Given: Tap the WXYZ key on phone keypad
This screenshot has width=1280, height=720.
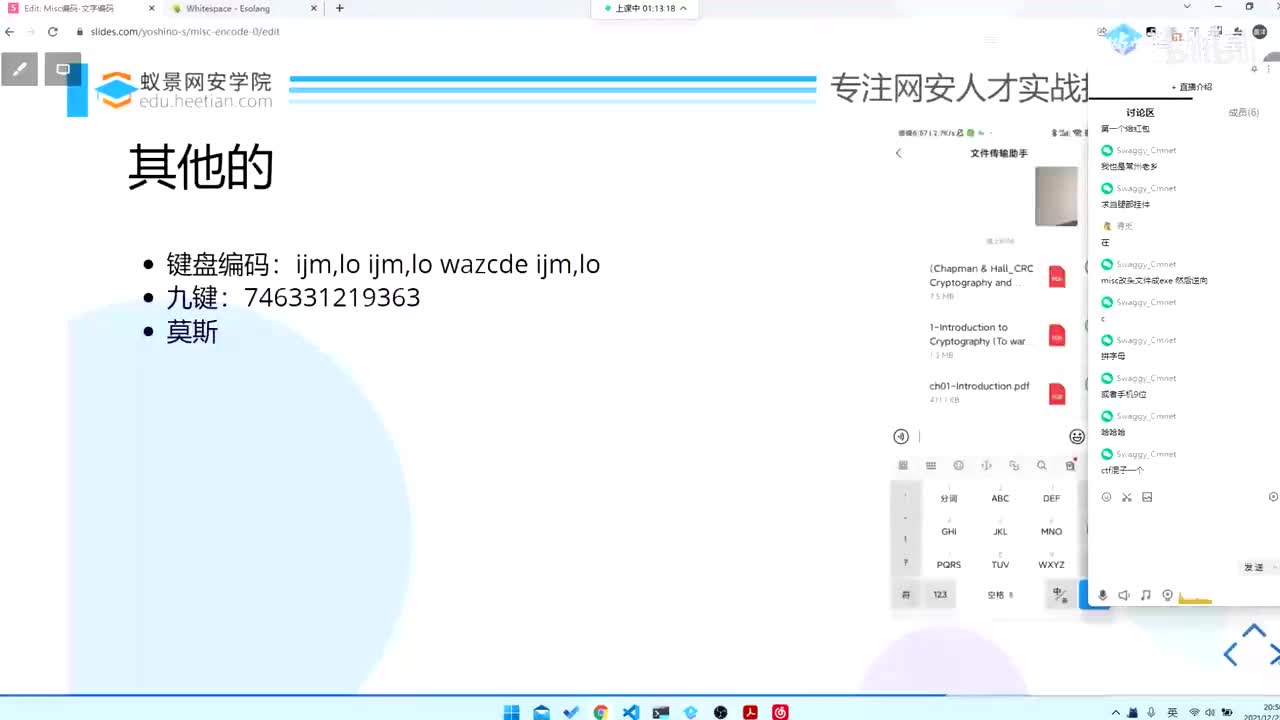Looking at the screenshot, I should (x=1052, y=564).
